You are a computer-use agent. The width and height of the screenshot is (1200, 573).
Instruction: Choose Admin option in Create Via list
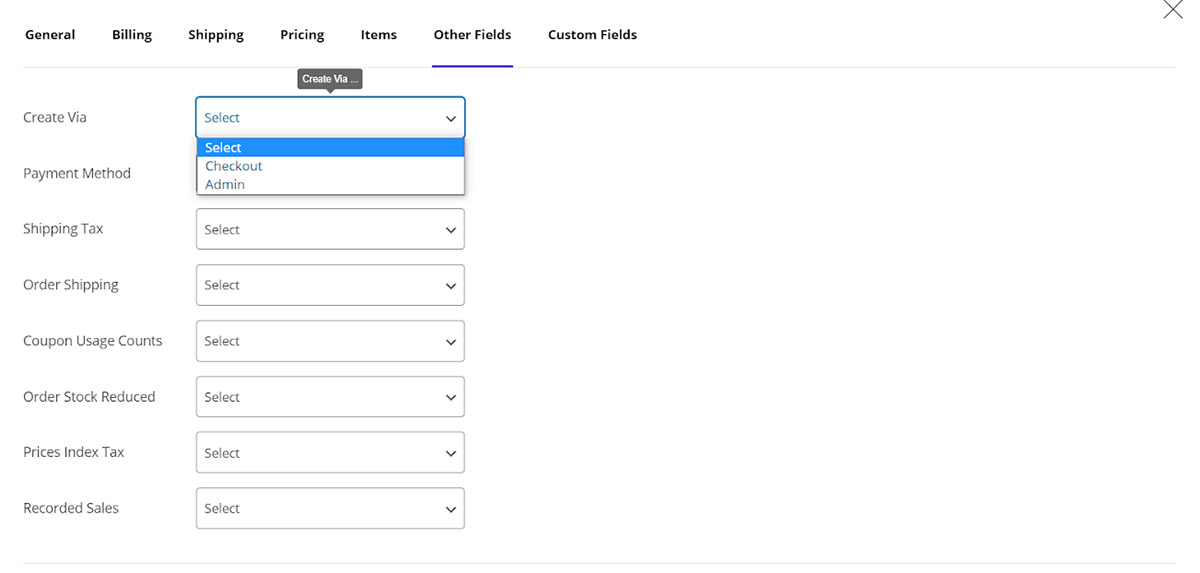(x=225, y=184)
